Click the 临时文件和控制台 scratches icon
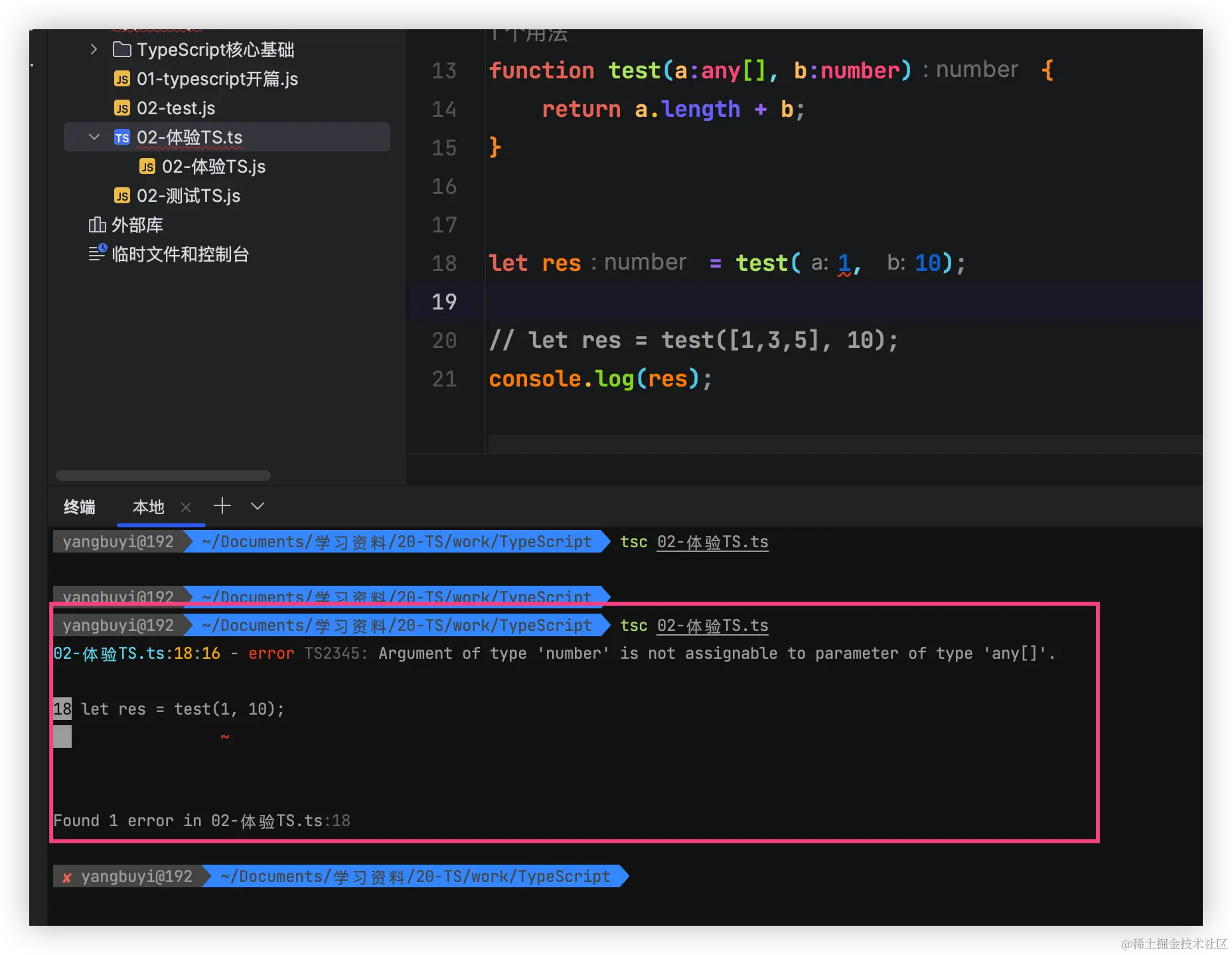This screenshot has height=955, width=1232. 98,254
